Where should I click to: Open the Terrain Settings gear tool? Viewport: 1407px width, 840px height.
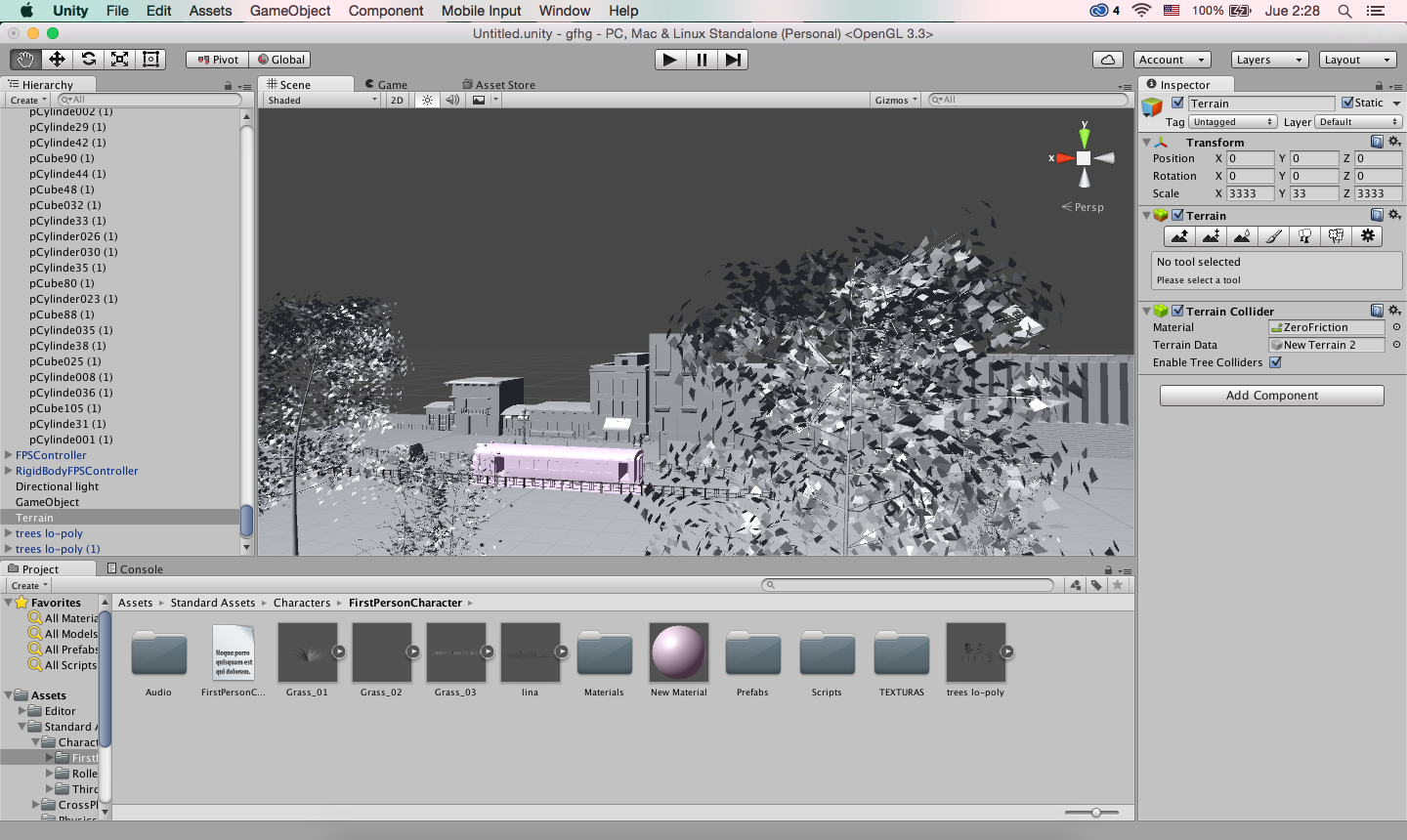[1367, 235]
